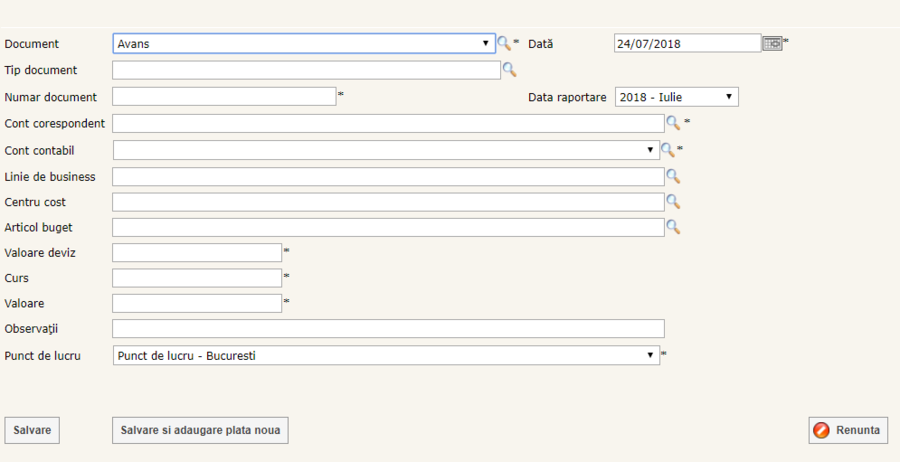900x462 pixels.
Task: Open the calendar picker for Dată
Action: [772, 43]
